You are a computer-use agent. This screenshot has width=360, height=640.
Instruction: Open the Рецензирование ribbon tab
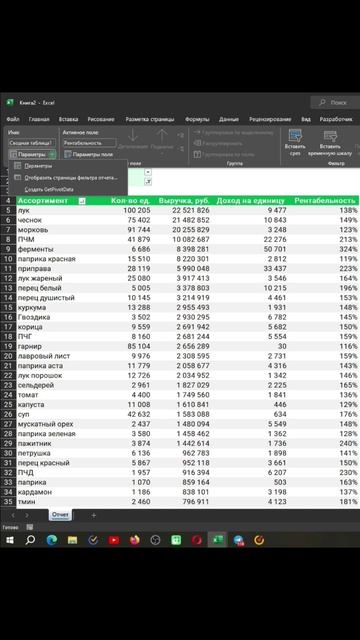click(270, 119)
